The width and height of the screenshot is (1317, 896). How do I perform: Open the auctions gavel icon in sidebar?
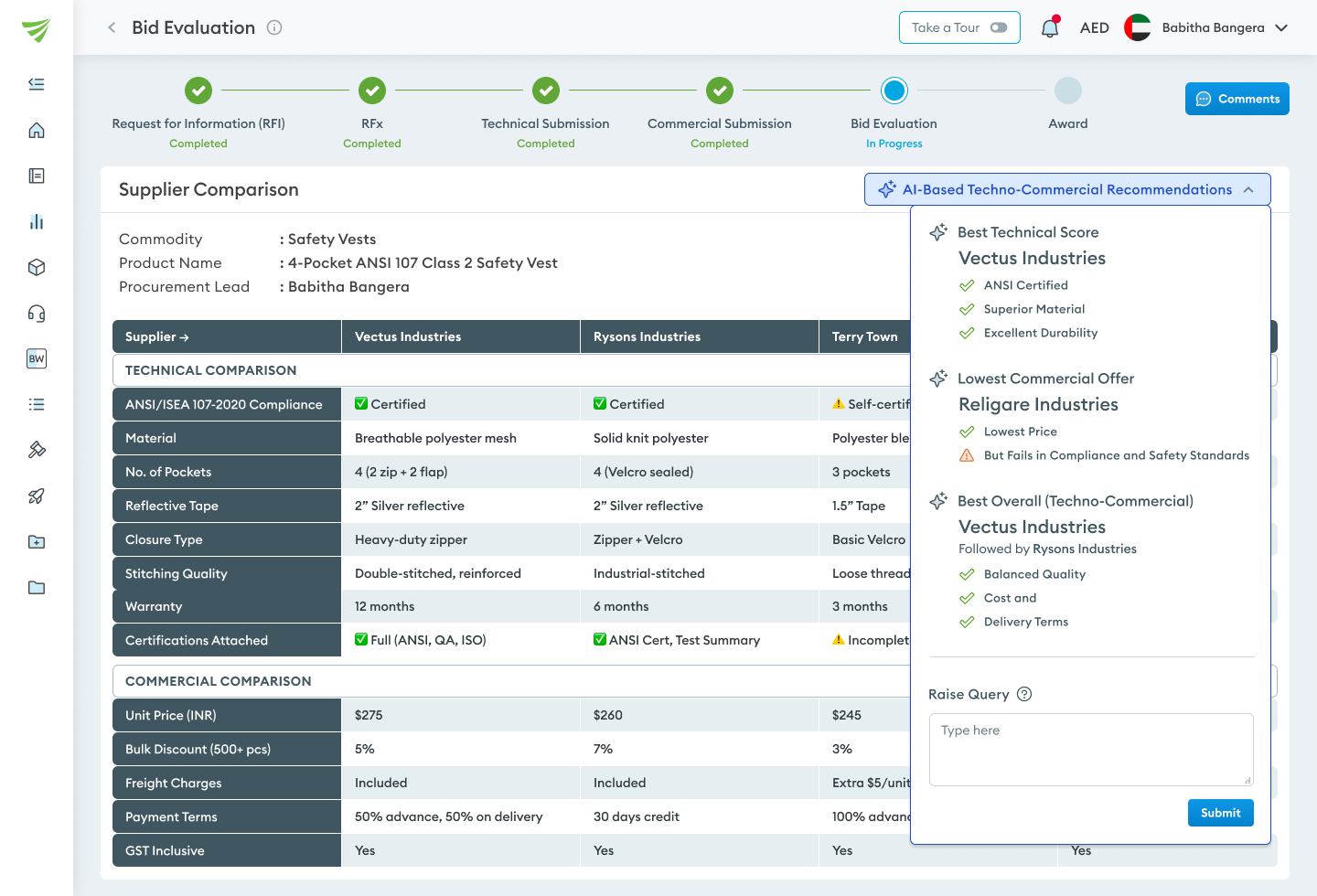pos(36,450)
